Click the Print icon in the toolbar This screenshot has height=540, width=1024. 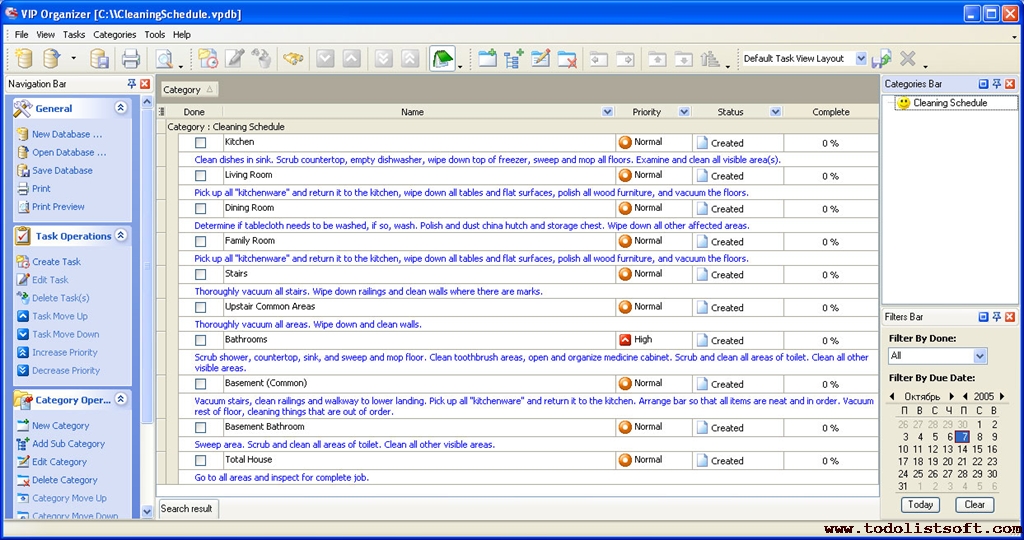point(130,59)
